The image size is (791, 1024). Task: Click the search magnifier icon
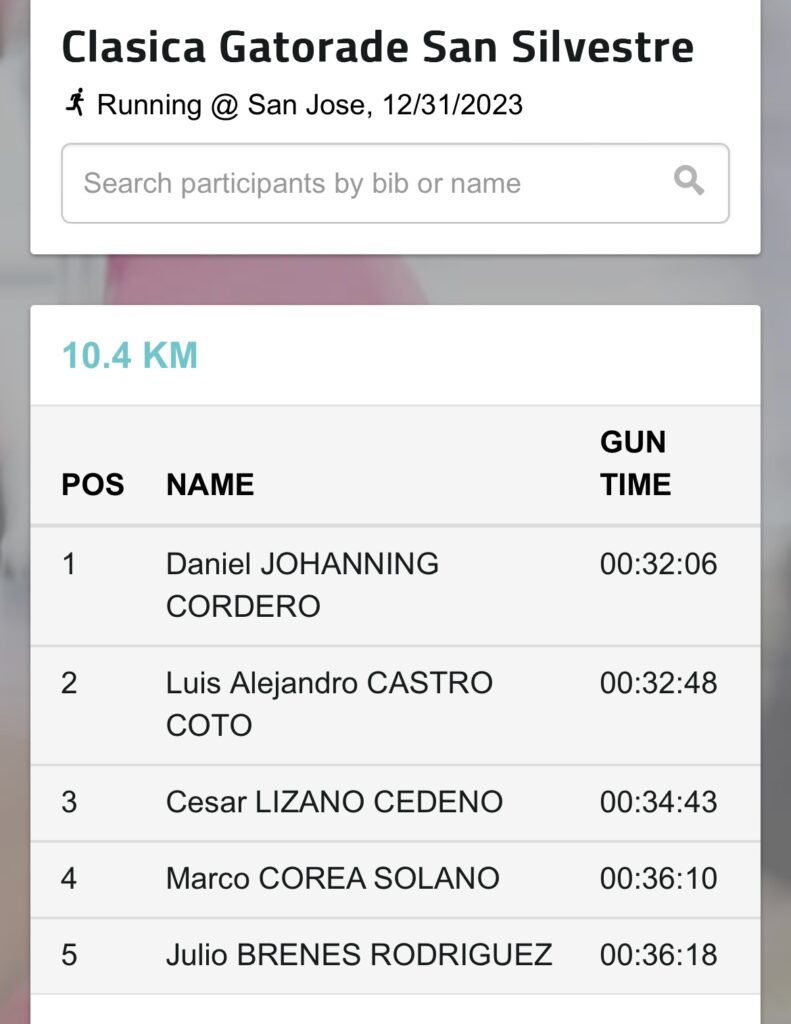[x=689, y=181]
